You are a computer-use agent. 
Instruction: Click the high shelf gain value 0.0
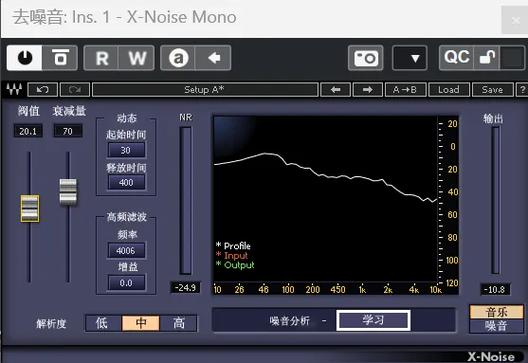point(126,283)
